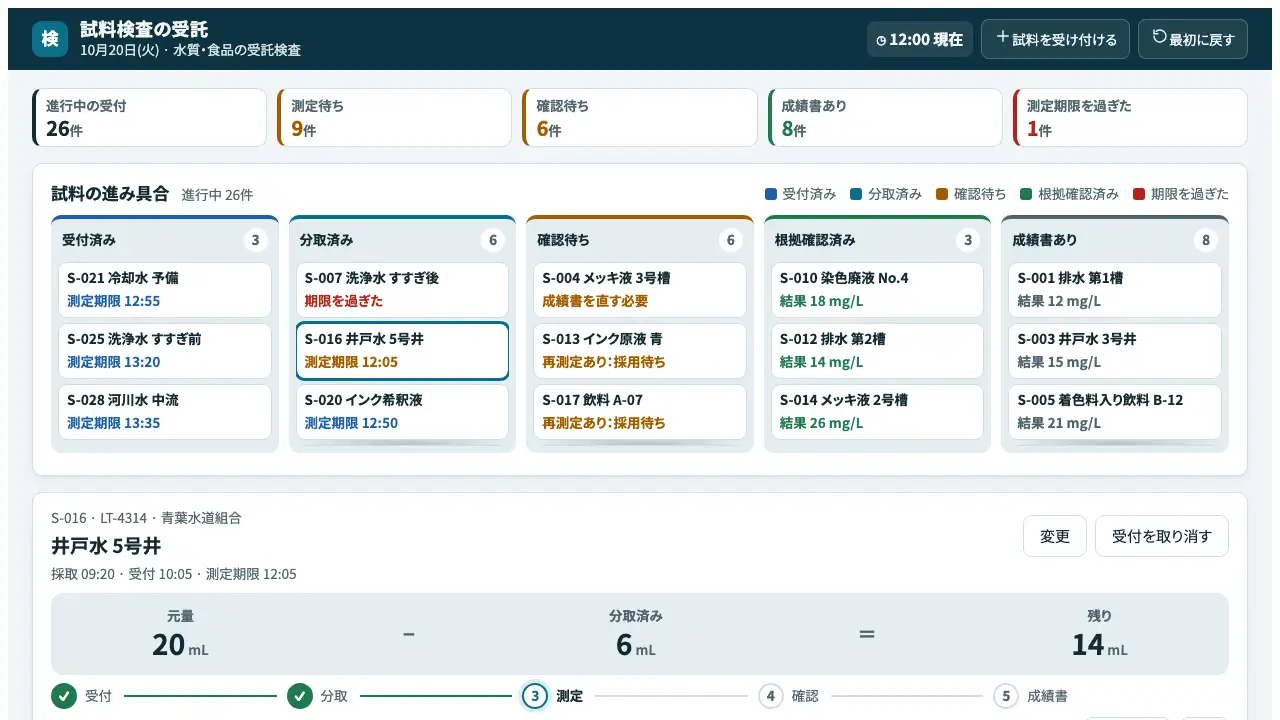
Task: Click the 受付を取り消す button
Action: (1162, 536)
